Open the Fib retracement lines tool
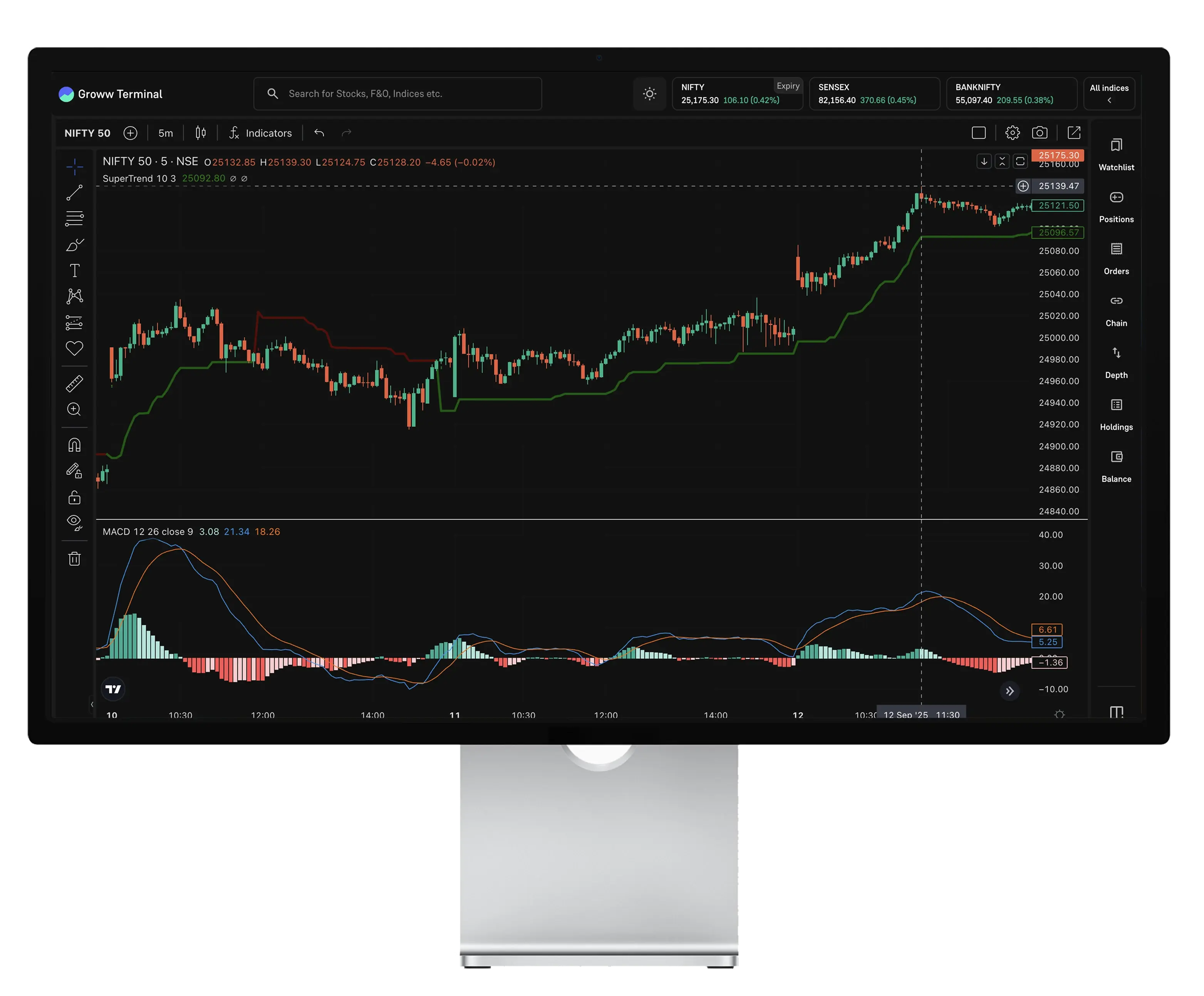Image resolution: width=1204 pixels, height=996 pixels. tap(75, 218)
